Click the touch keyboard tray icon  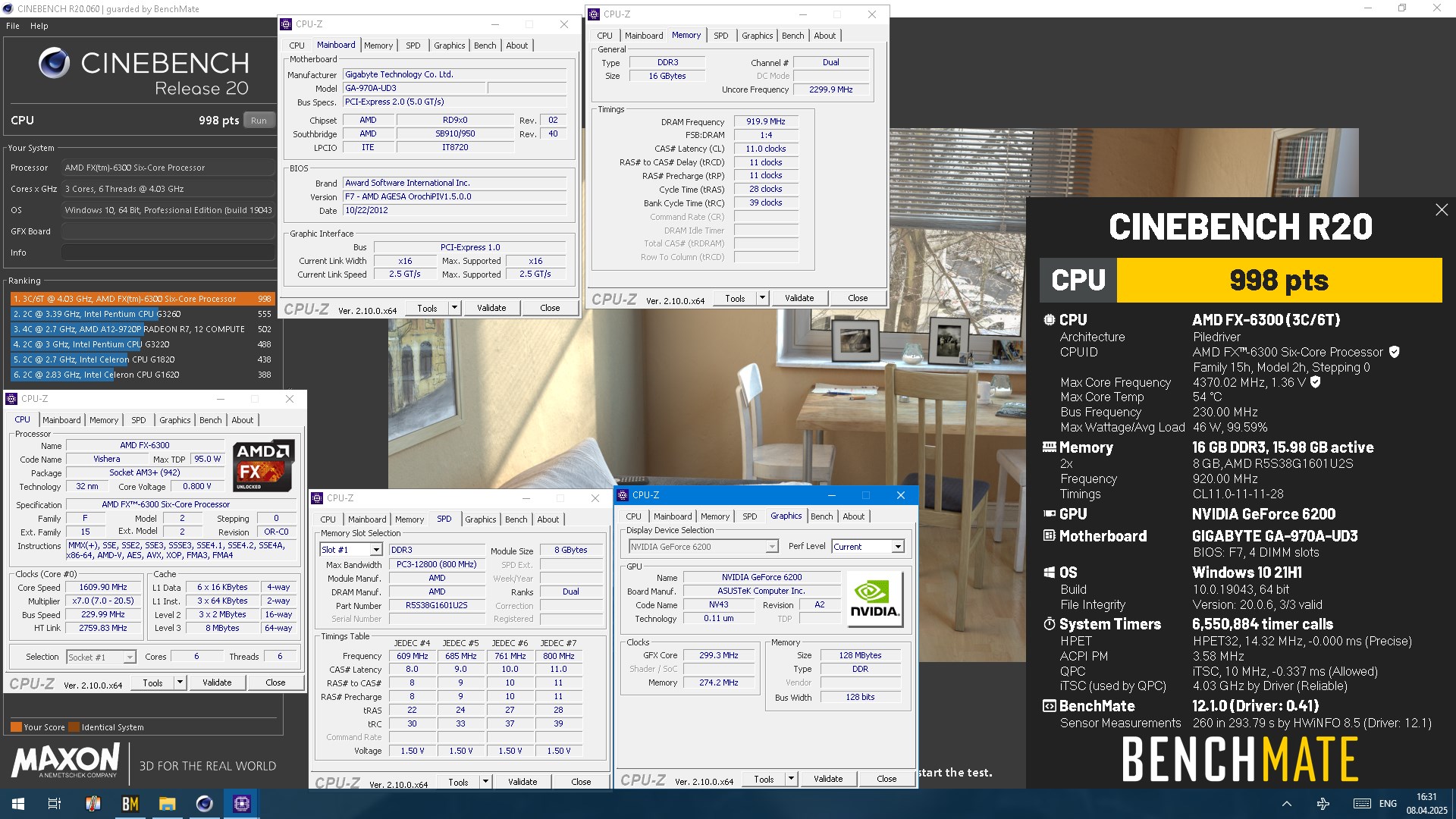click(1362, 804)
